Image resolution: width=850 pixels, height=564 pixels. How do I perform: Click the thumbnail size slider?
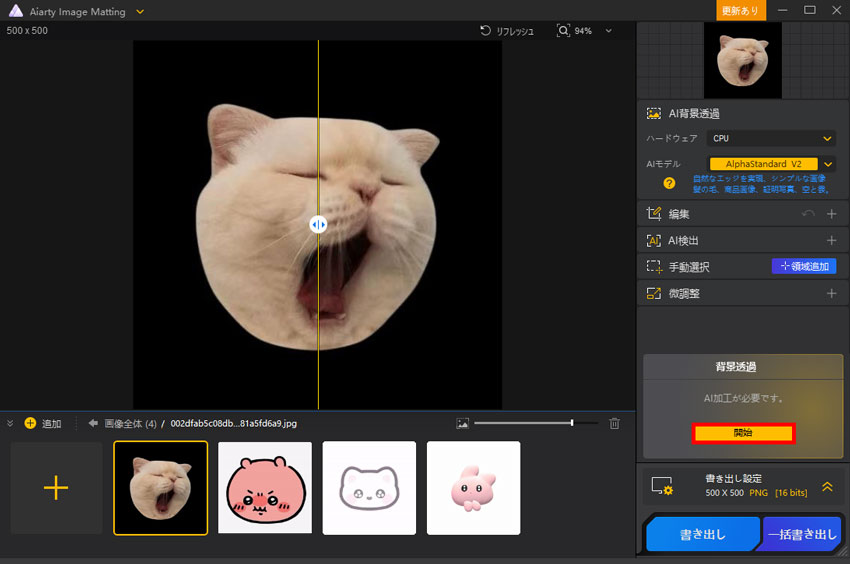point(536,423)
